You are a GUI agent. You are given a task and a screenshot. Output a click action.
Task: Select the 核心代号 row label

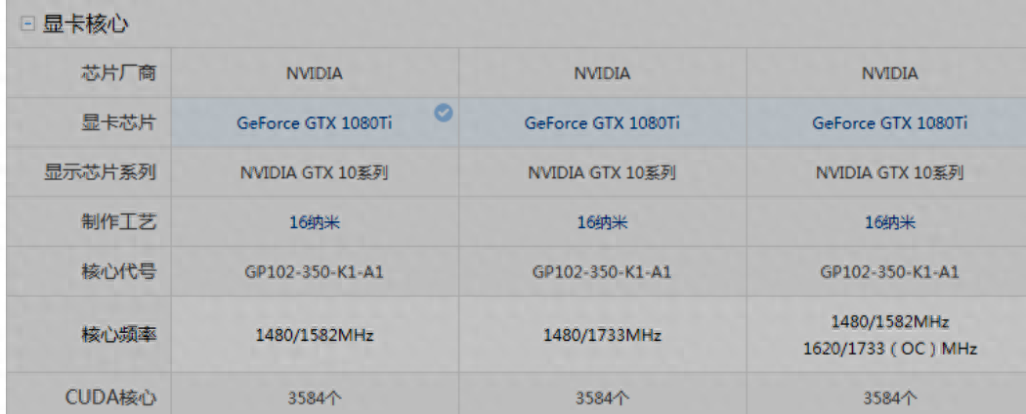click(x=124, y=271)
